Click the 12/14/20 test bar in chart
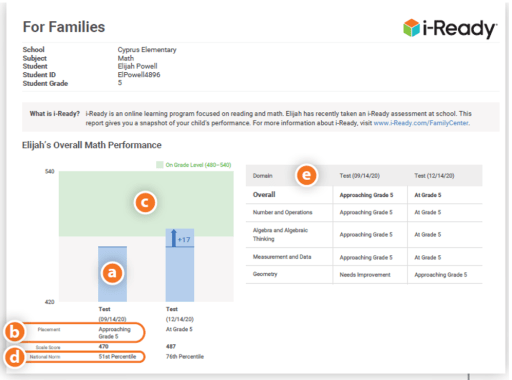Viewport: 512px width, 380px height. pos(180,265)
